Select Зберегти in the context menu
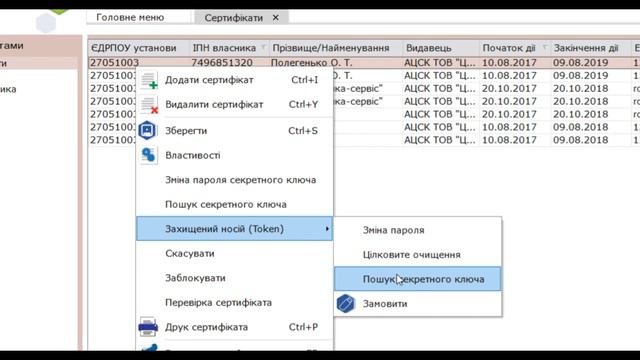 coord(234,131)
